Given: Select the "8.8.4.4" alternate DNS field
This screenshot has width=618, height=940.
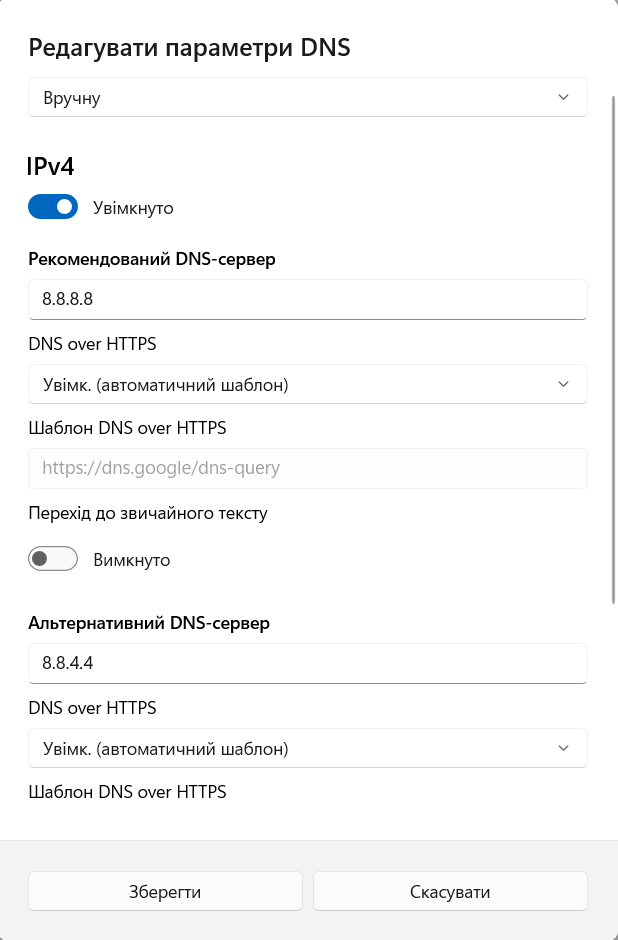Looking at the screenshot, I should 308,663.
